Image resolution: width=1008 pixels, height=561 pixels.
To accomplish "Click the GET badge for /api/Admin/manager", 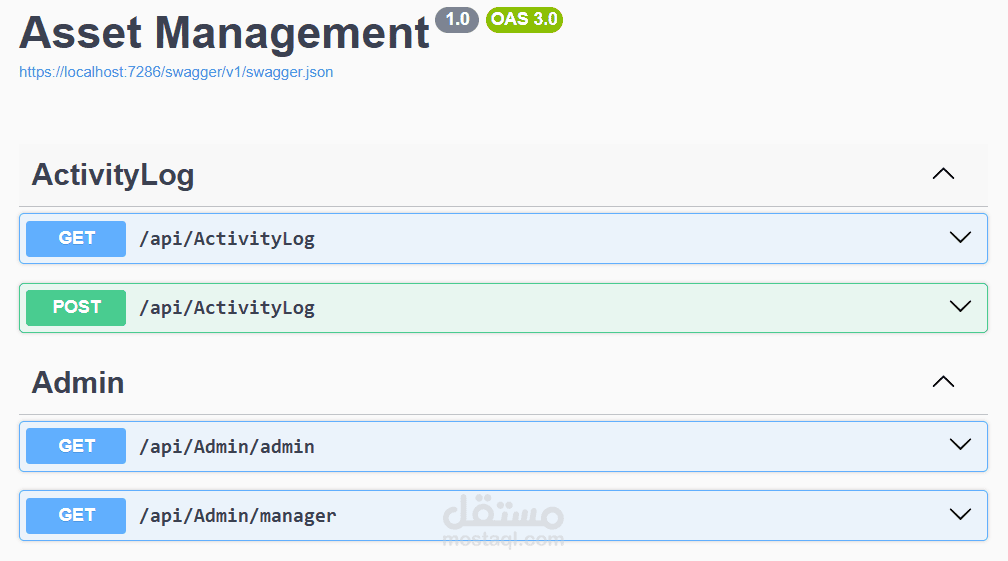I will pos(76,515).
